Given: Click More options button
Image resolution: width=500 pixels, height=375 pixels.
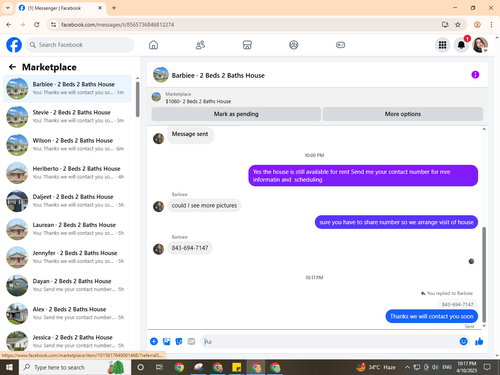Looking at the screenshot, I should tap(403, 114).
